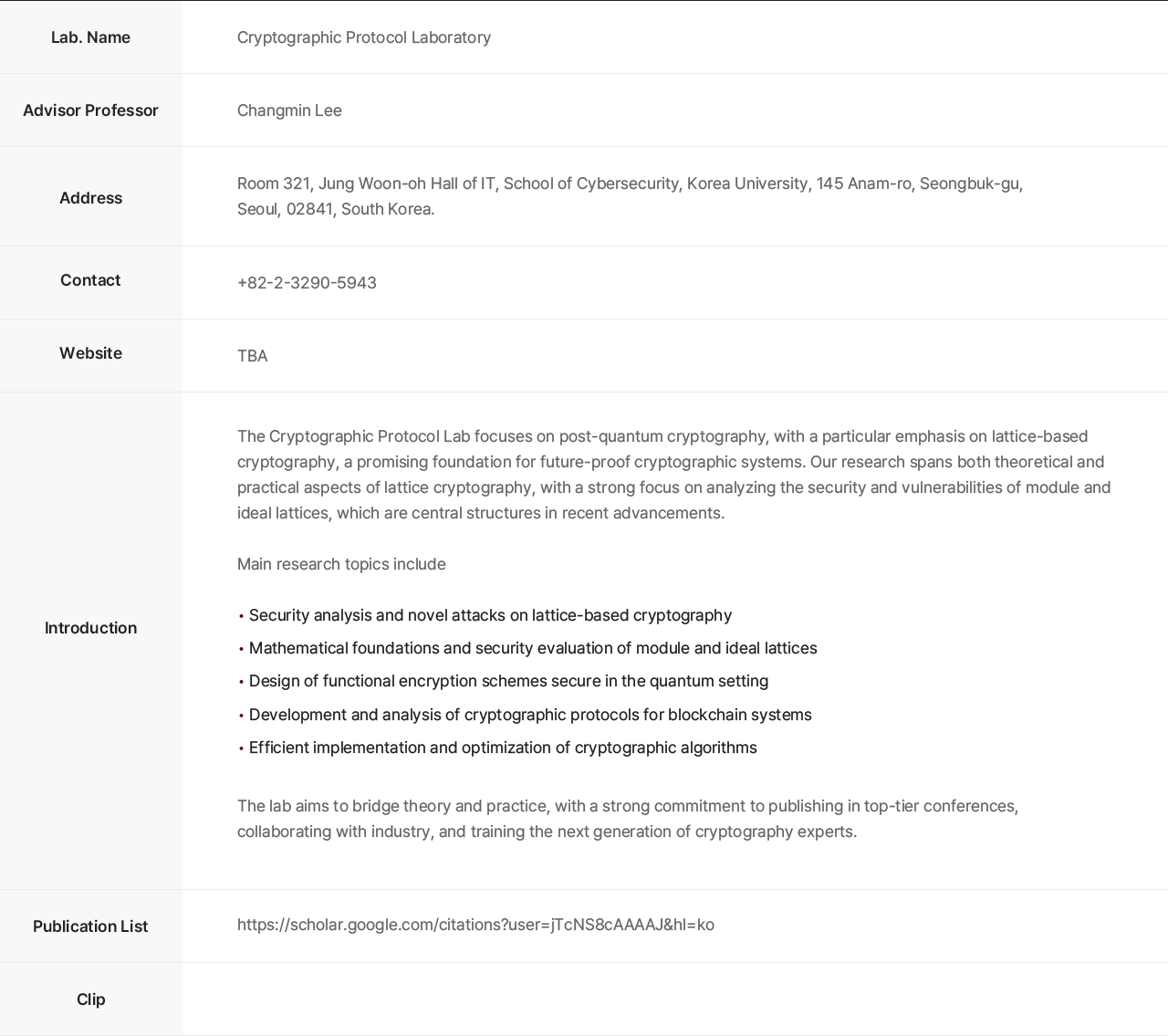Click the Contact row header
Viewport: 1168px width, 1036px height.
(x=90, y=280)
